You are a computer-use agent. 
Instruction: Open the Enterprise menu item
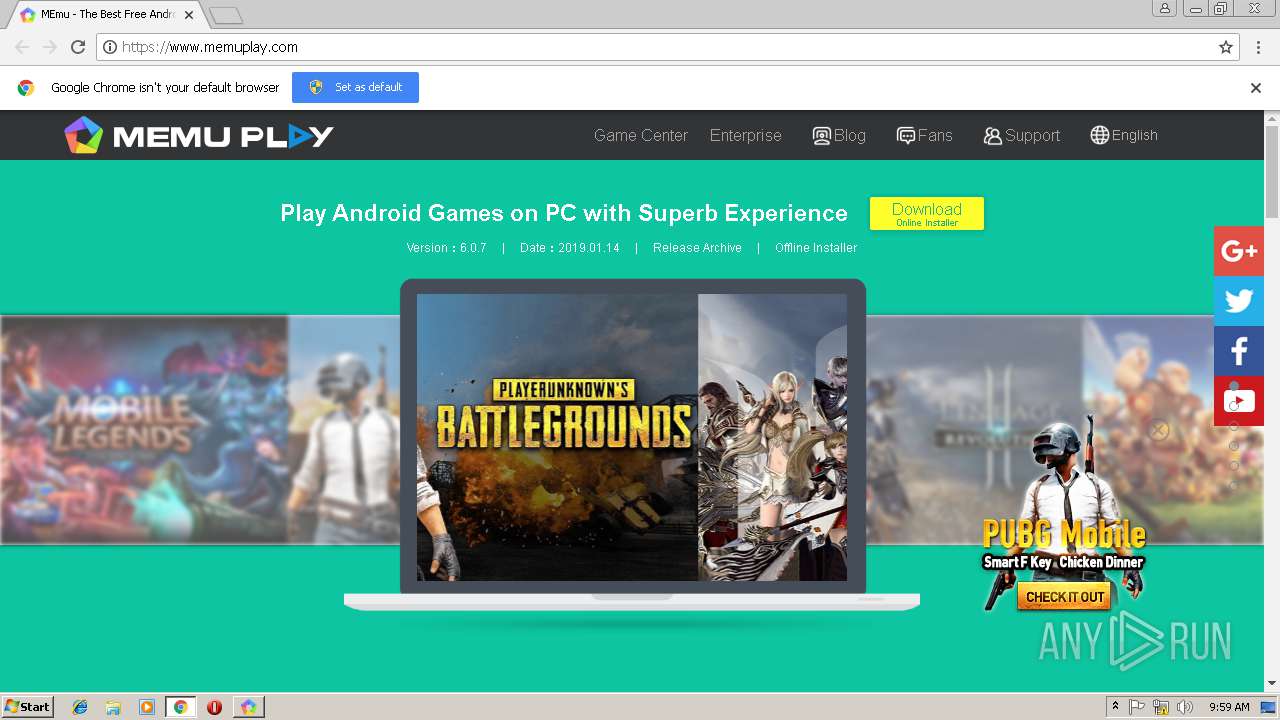coord(746,135)
